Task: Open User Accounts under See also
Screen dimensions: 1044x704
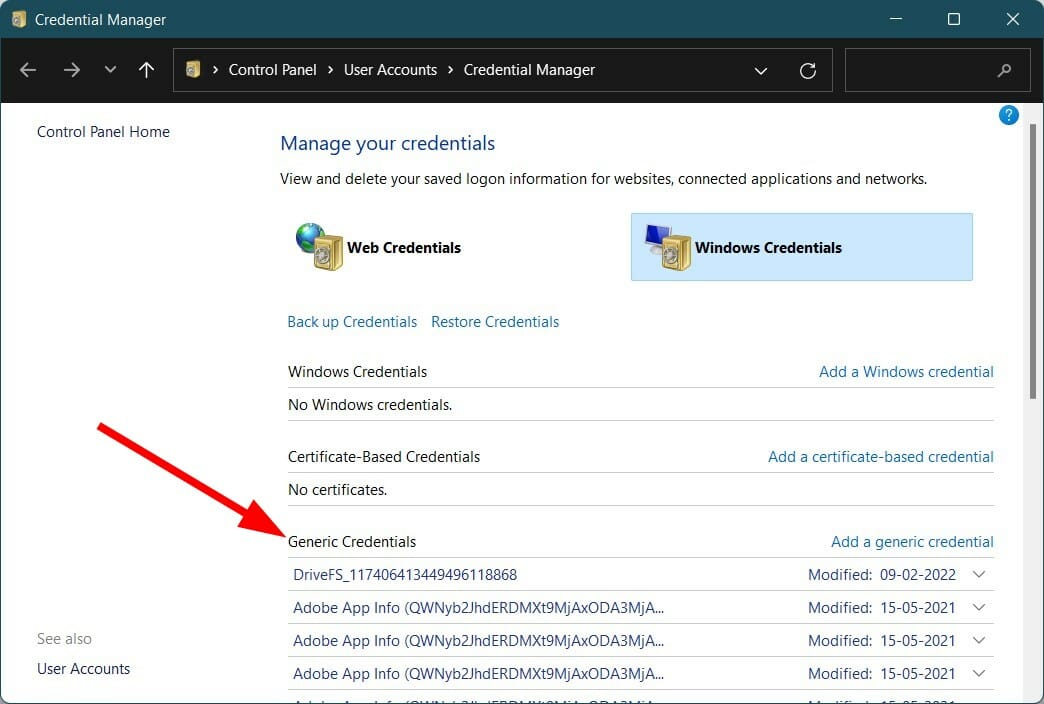Action: (83, 668)
